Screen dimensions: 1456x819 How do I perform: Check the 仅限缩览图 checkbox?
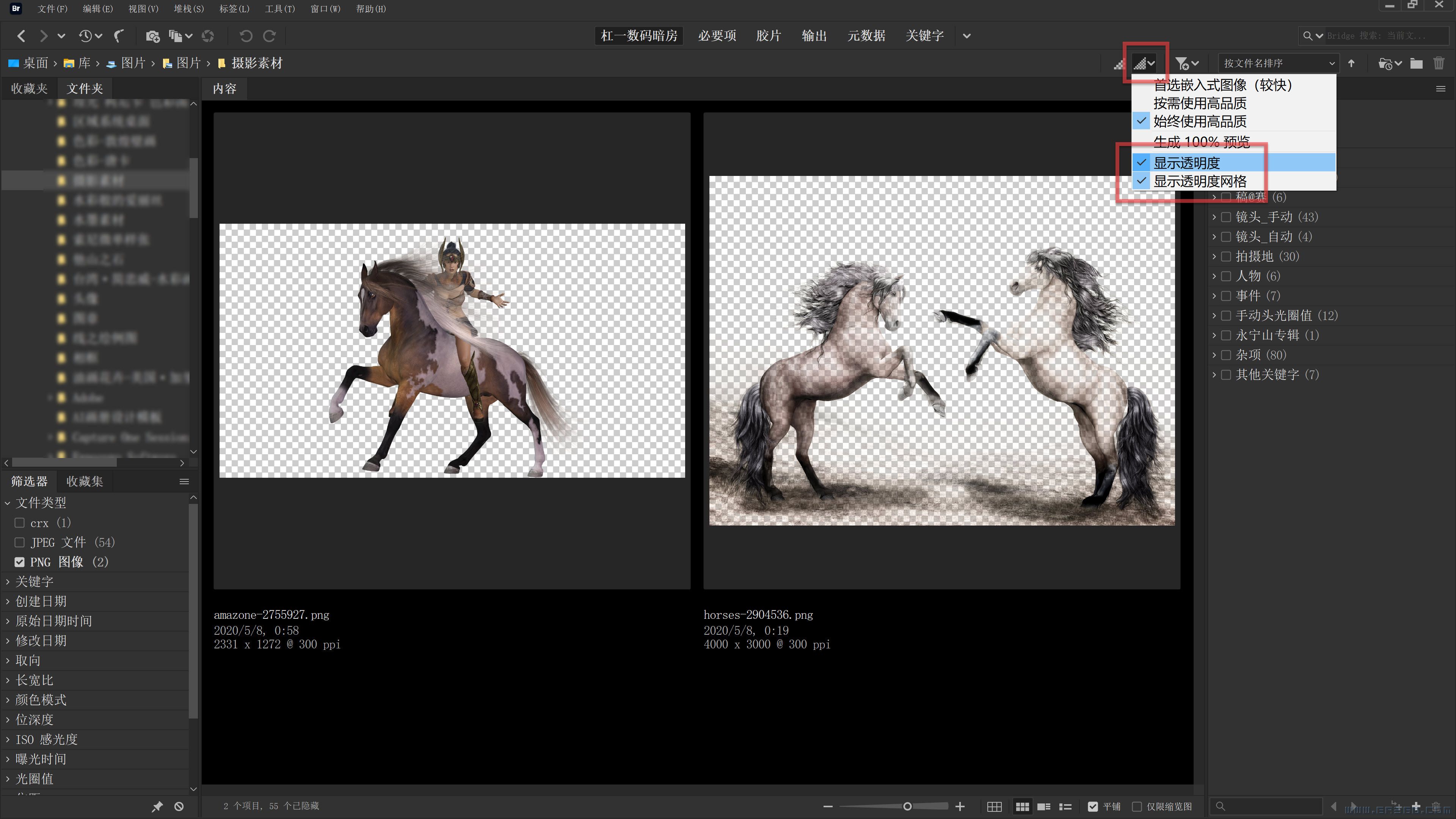(1137, 806)
